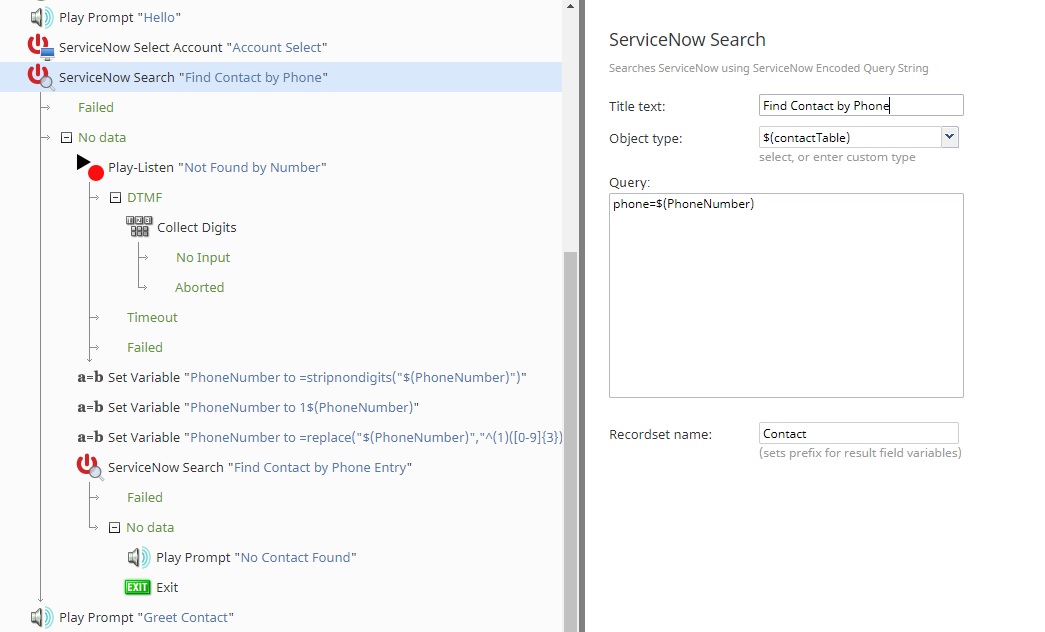Click the scrollbar up arrow of the tree
The height and width of the screenshot is (632, 1045).
tap(570, 6)
